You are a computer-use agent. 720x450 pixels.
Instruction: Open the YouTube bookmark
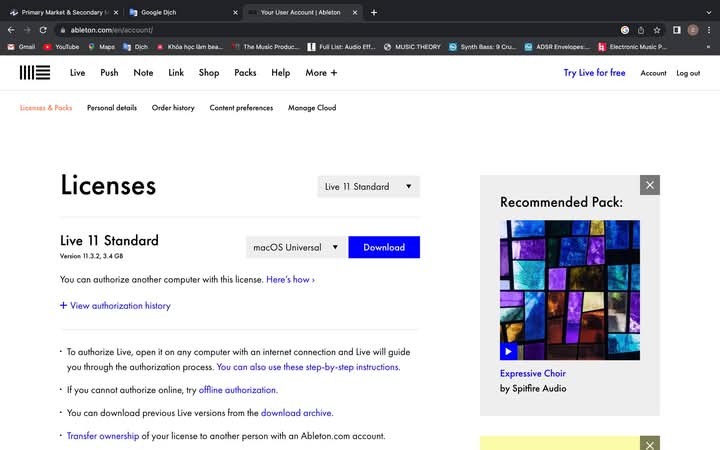click(61, 47)
